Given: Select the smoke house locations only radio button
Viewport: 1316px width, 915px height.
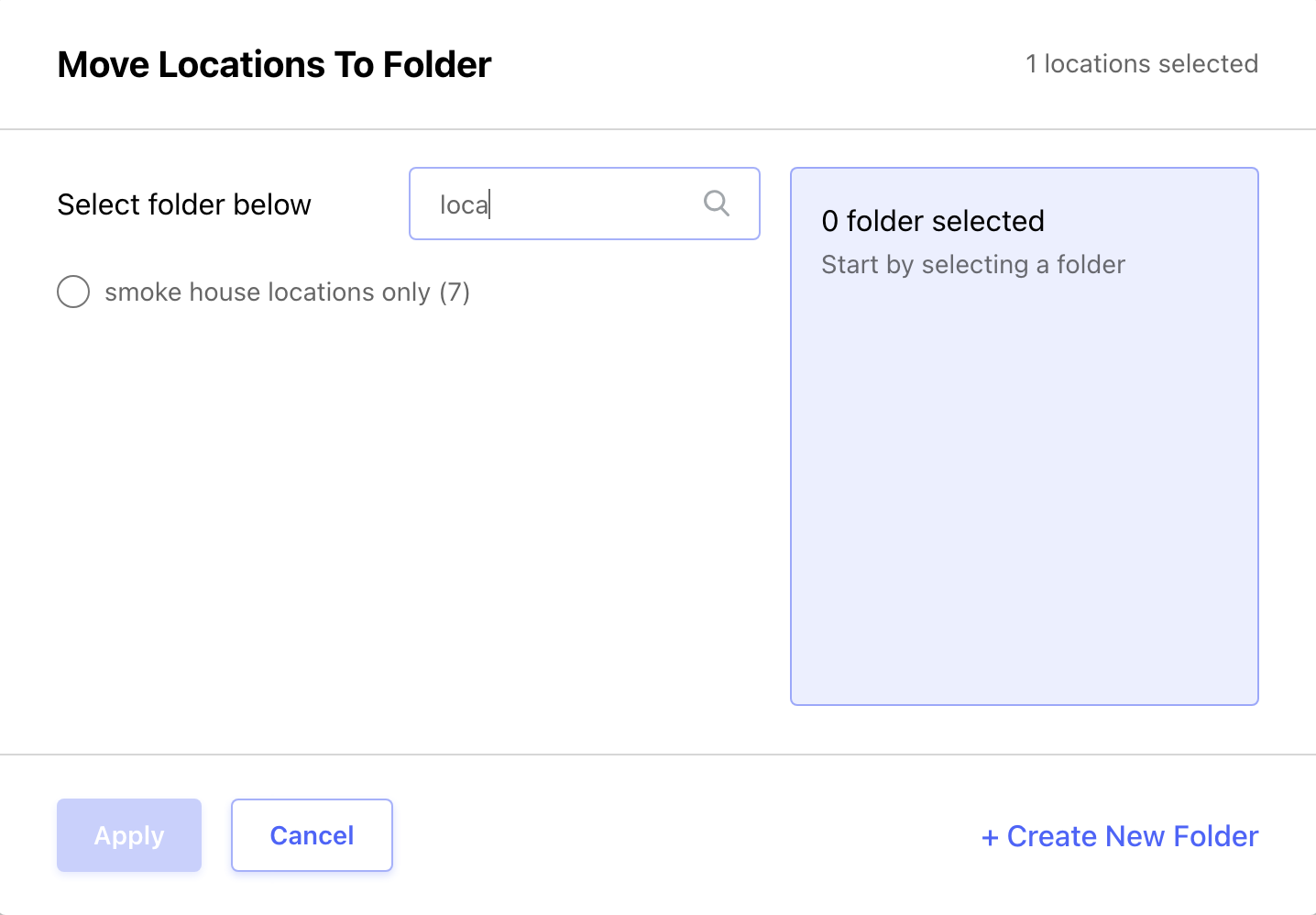Looking at the screenshot, I should tap(73, 292).
